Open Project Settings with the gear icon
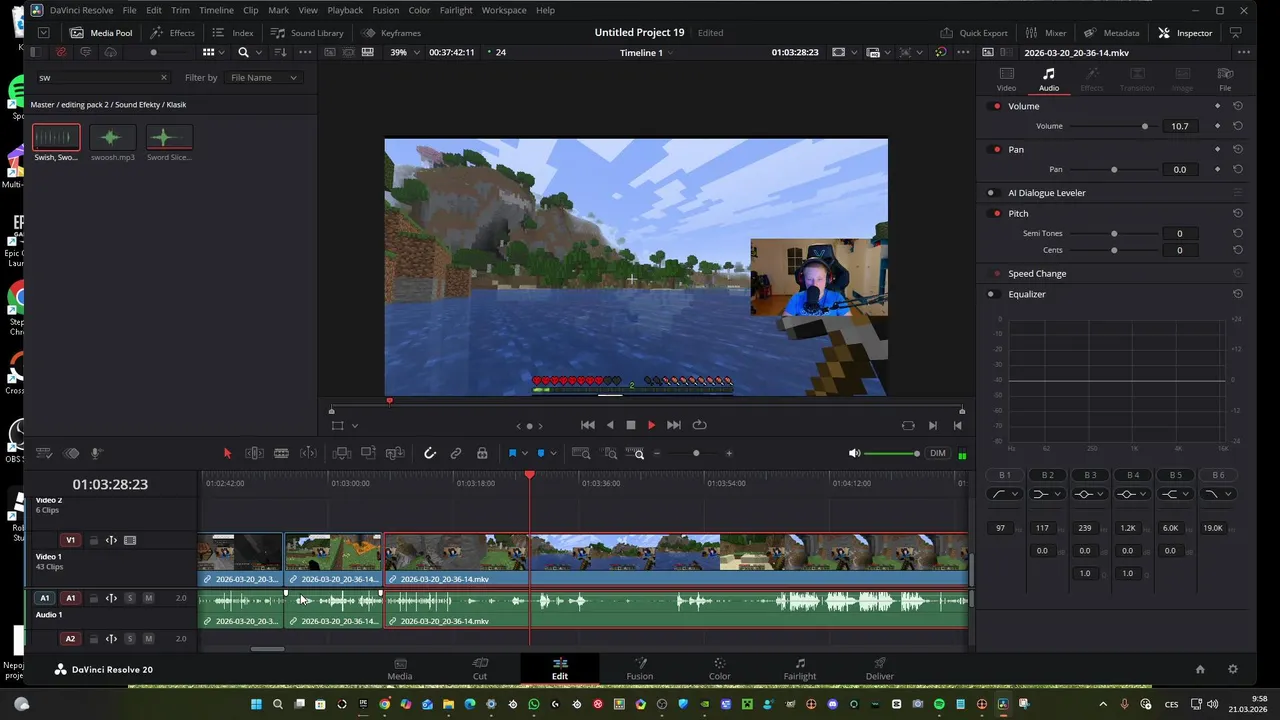This screenshot has height=720, width=1280. click(x=1233, y=669)
